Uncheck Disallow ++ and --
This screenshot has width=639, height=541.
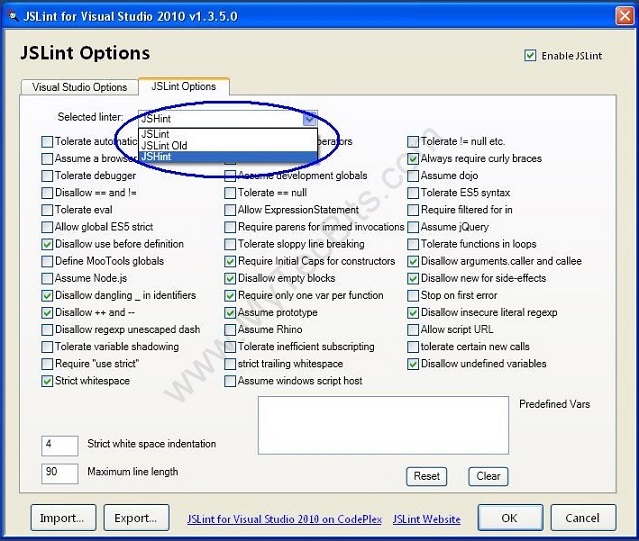point(47,312)
